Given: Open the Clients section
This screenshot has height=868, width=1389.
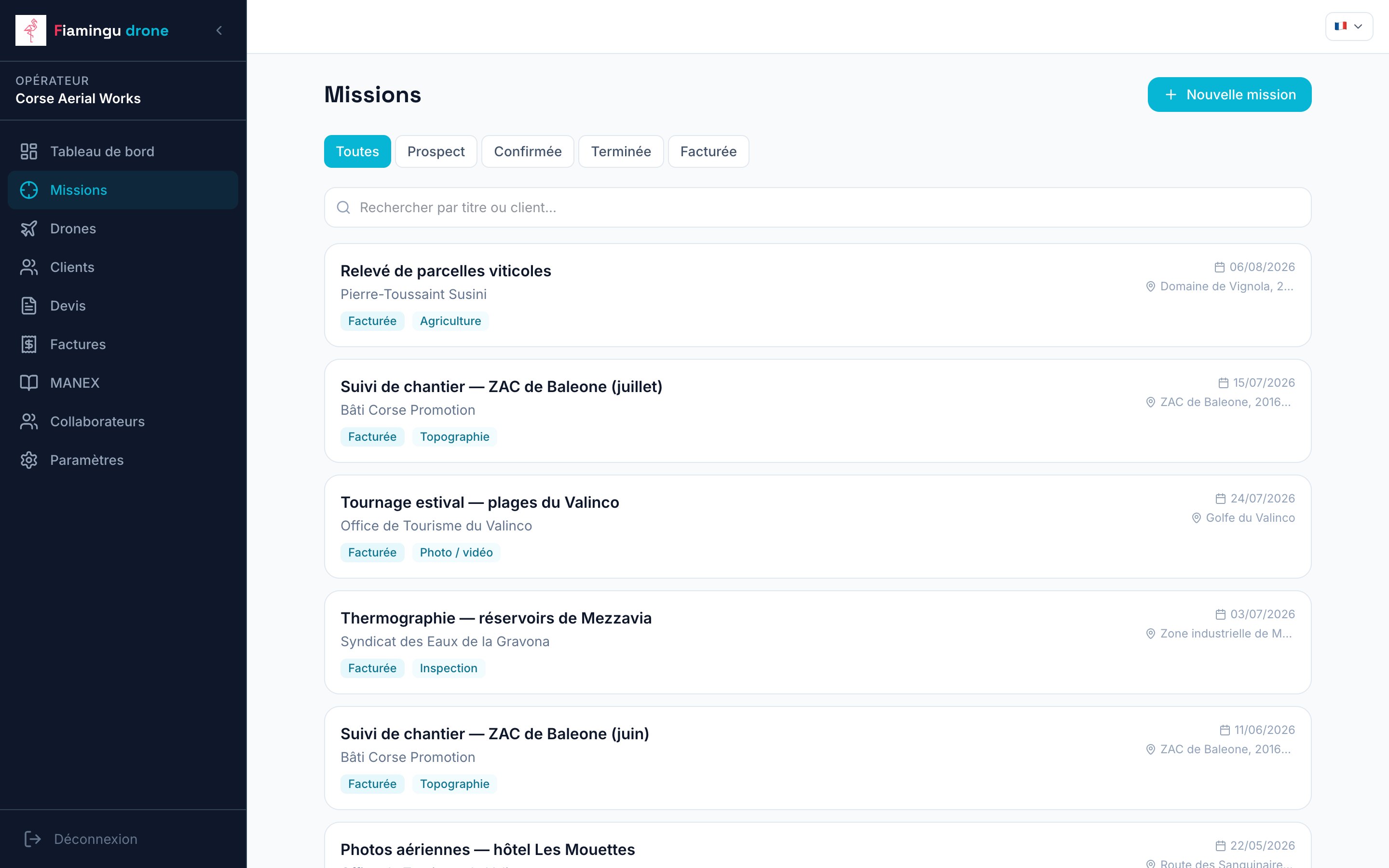Looking at the screenshot, I should [123, 267].
